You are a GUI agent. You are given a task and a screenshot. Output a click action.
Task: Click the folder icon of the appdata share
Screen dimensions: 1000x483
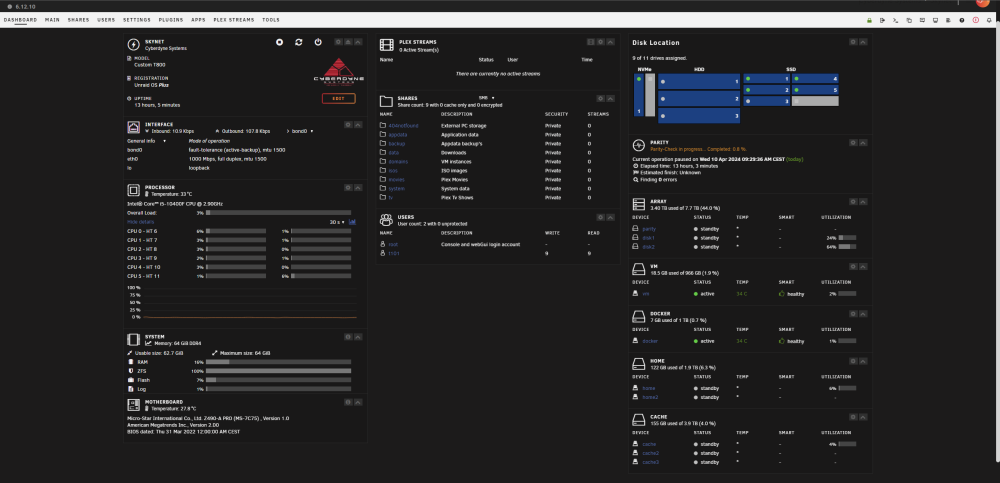[383, 135]
